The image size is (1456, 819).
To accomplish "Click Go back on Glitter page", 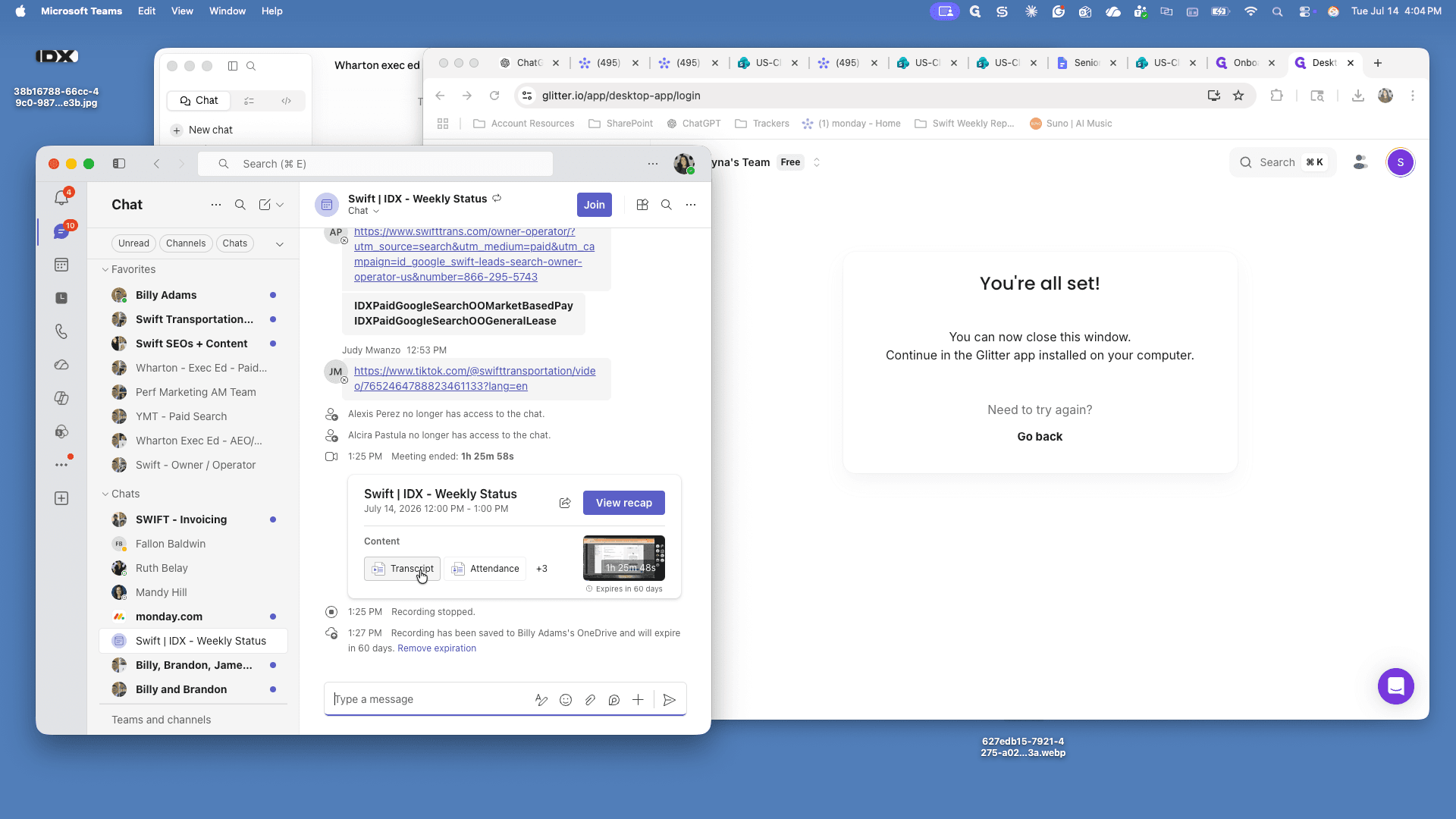I will [x=1040, y=437].
